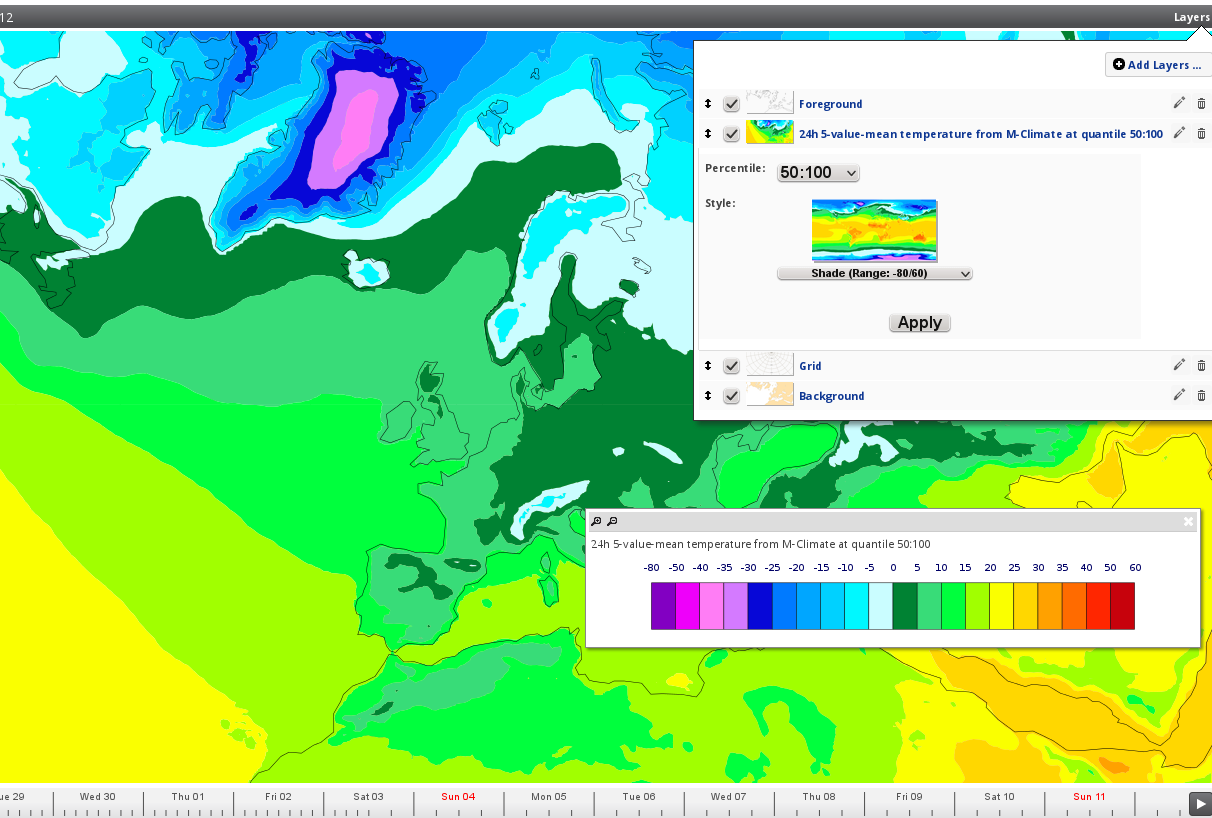1212x818 pixels.
Task: Click the temperature layer thumbnail
Action: pos(770,133)
